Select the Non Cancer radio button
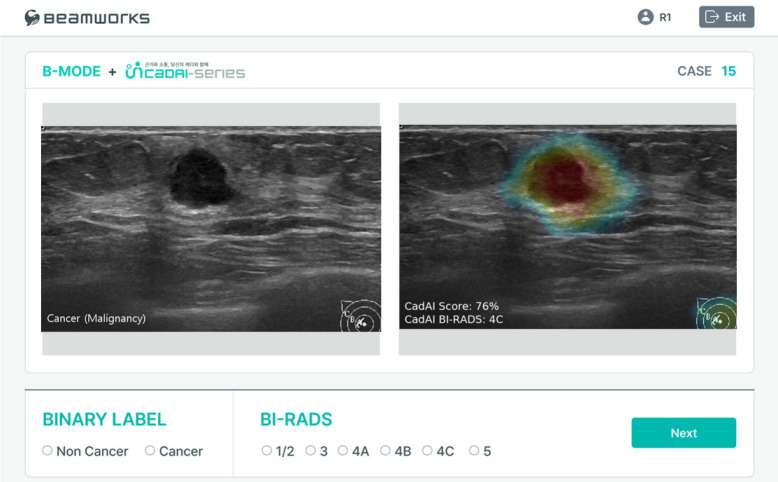 click(47, 451)
